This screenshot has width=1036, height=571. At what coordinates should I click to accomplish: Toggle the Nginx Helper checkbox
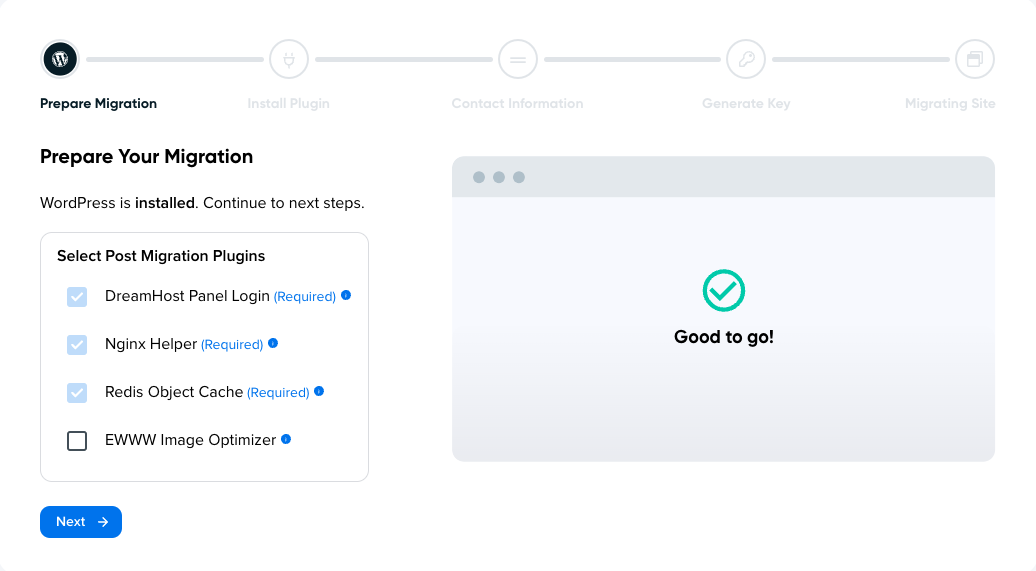point(77,344)
